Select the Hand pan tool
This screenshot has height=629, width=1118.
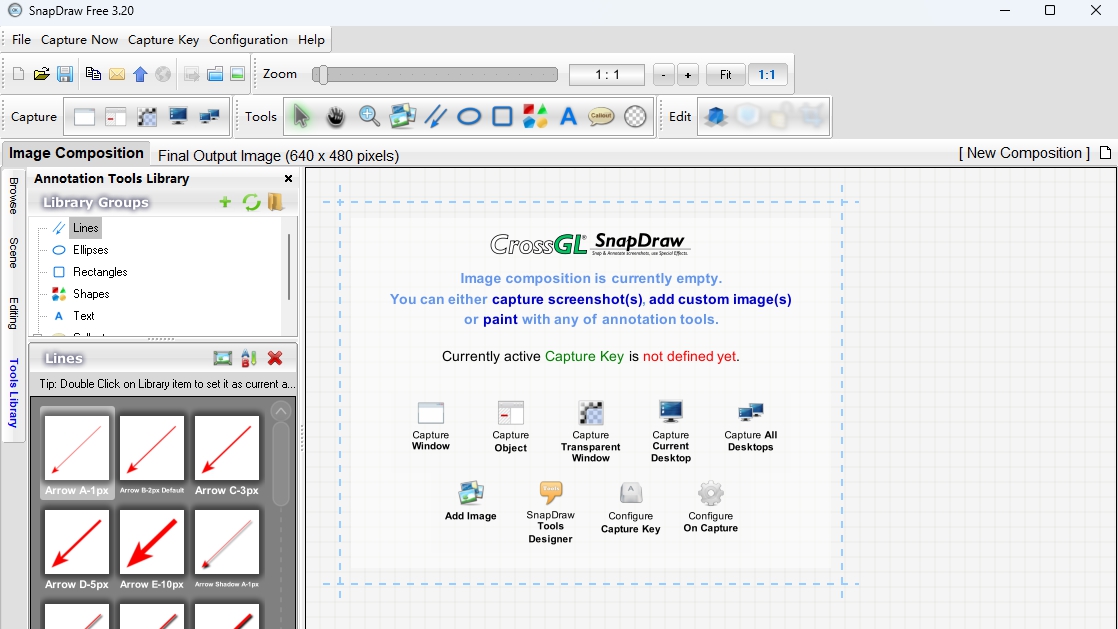click(x=336, y=117)
